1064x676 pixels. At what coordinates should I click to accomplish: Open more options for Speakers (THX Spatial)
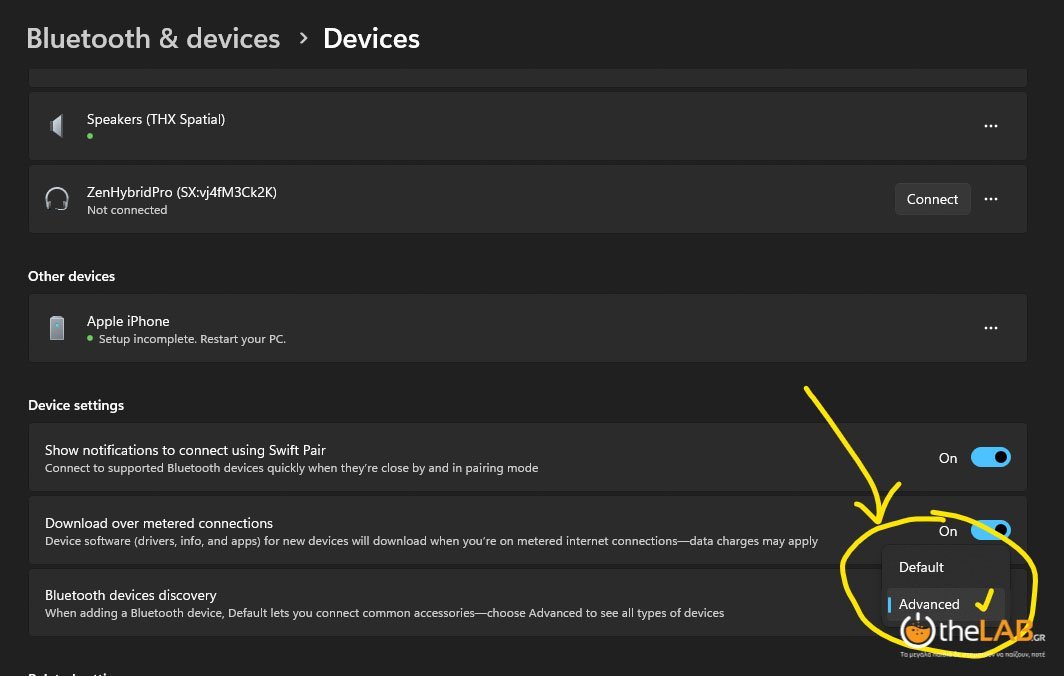pos(991,126)
